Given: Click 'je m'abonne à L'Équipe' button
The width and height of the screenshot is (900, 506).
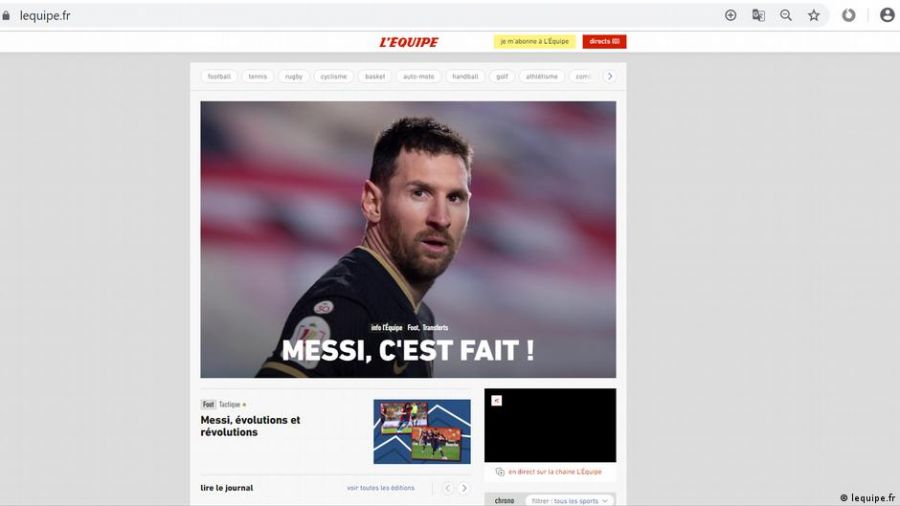Looking at the screenshot, I should pyautogui.click(x=534, y=41).
